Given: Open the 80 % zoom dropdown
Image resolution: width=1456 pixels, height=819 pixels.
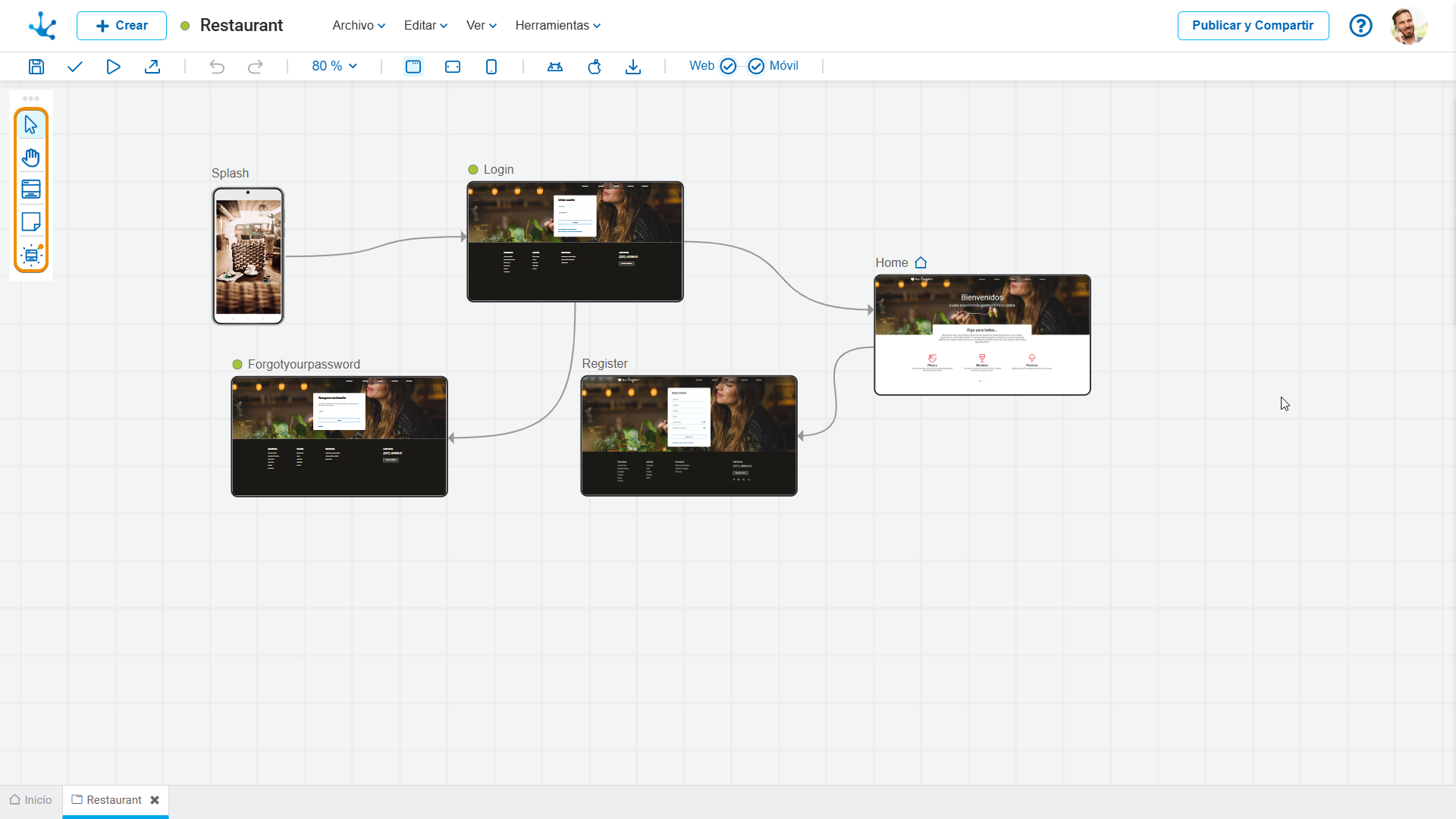Looking at the screenshot, I should [334, 66].
